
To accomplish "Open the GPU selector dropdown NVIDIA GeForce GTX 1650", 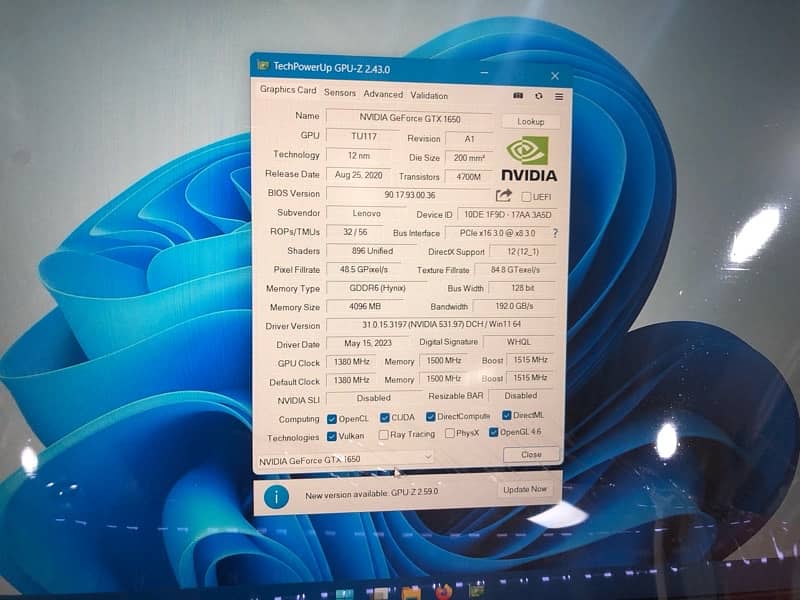I will pyautogui.click(x=345, y=460).
